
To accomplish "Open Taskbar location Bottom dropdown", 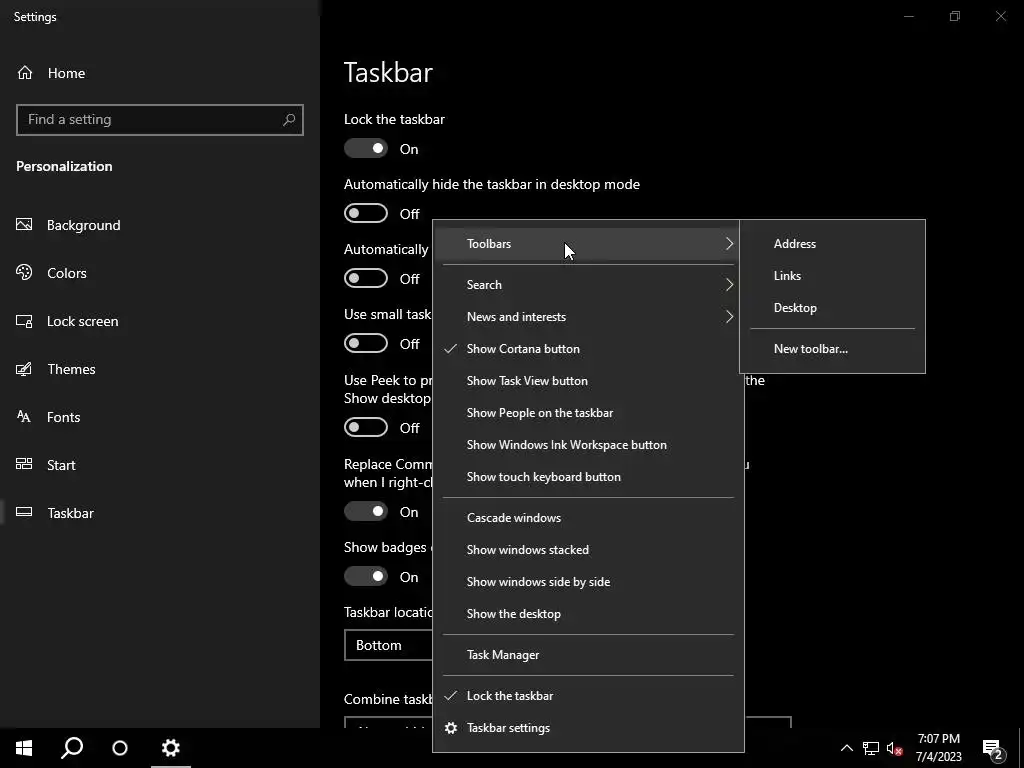I will pyautogui.click(x=389, y=645).
